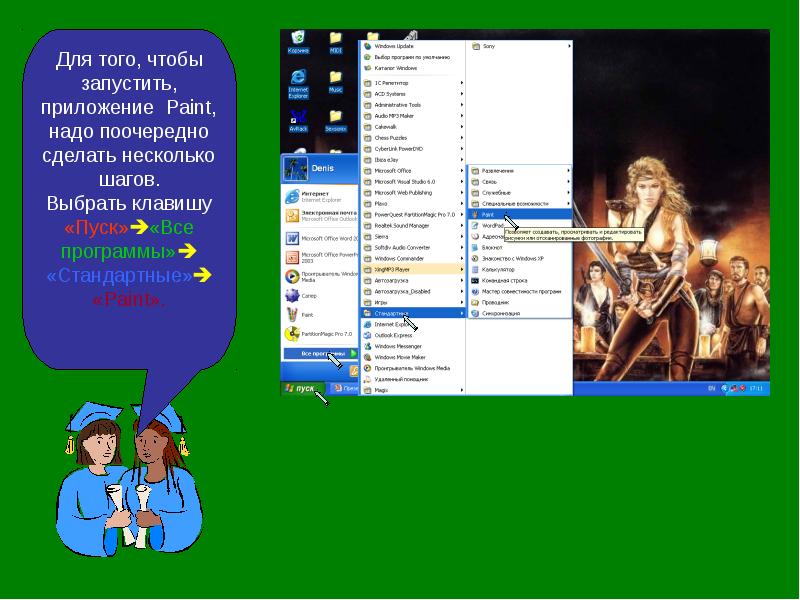
Task: Click the Пуск start button
Action: [x=302, y=387]
